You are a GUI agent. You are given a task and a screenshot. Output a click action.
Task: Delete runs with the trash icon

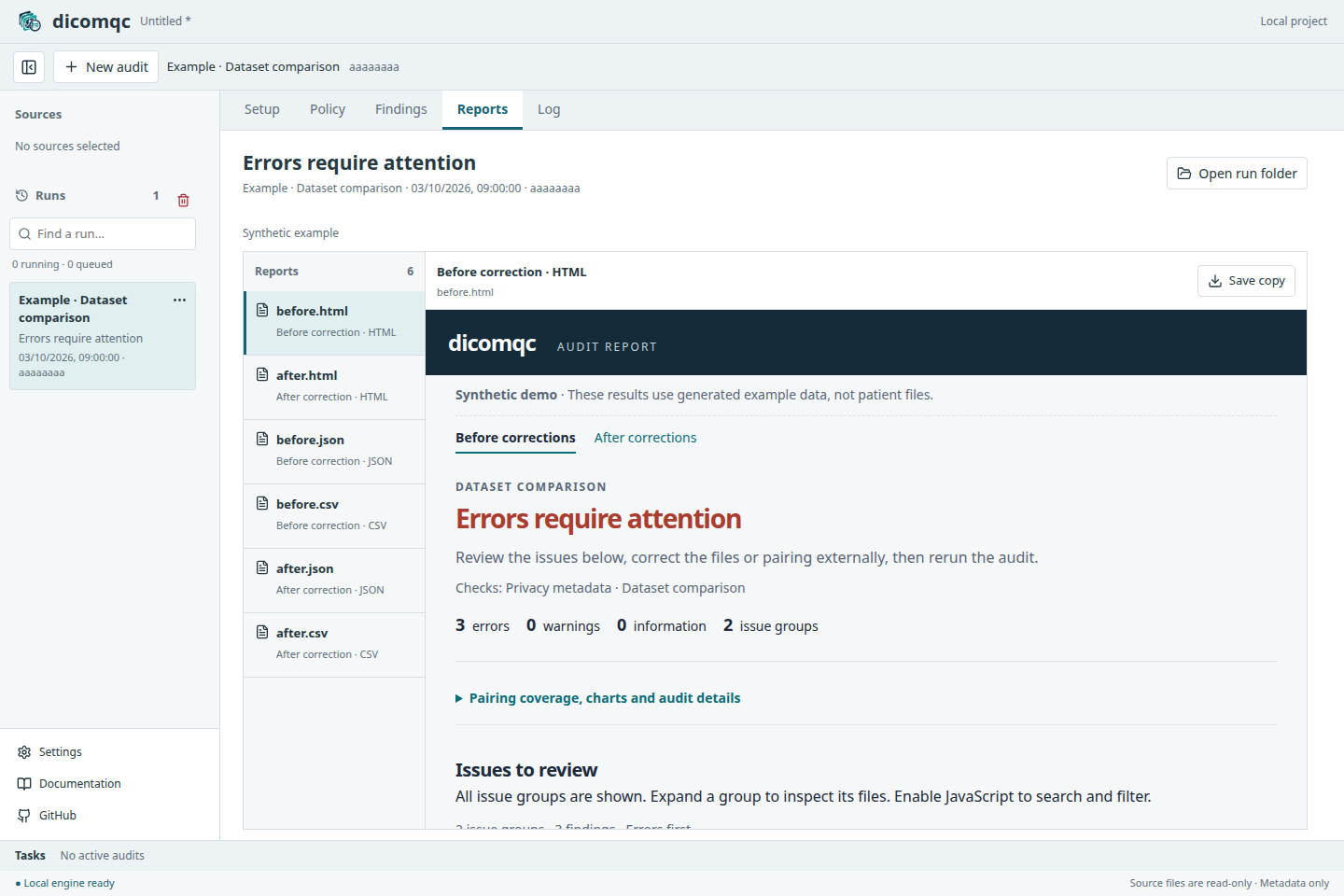pyautogui.click(x=184, y=200)
